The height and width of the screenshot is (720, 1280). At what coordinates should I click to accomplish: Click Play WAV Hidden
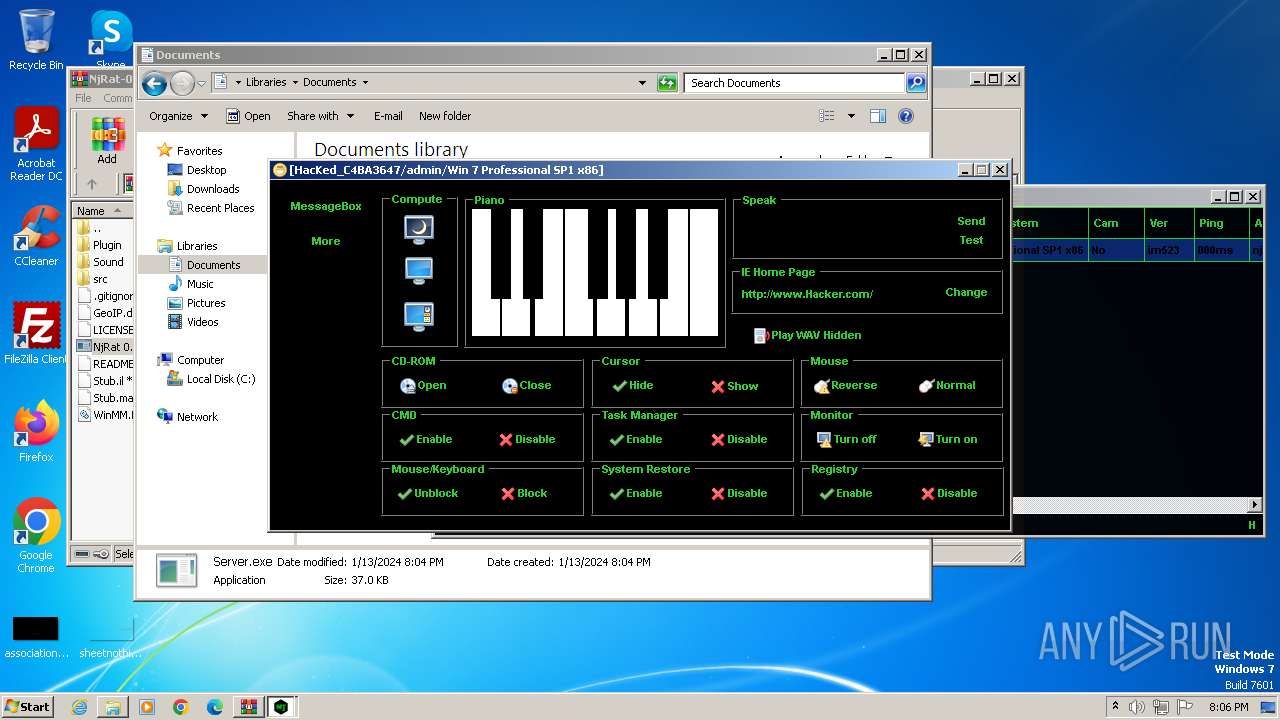tap(807, 335)
